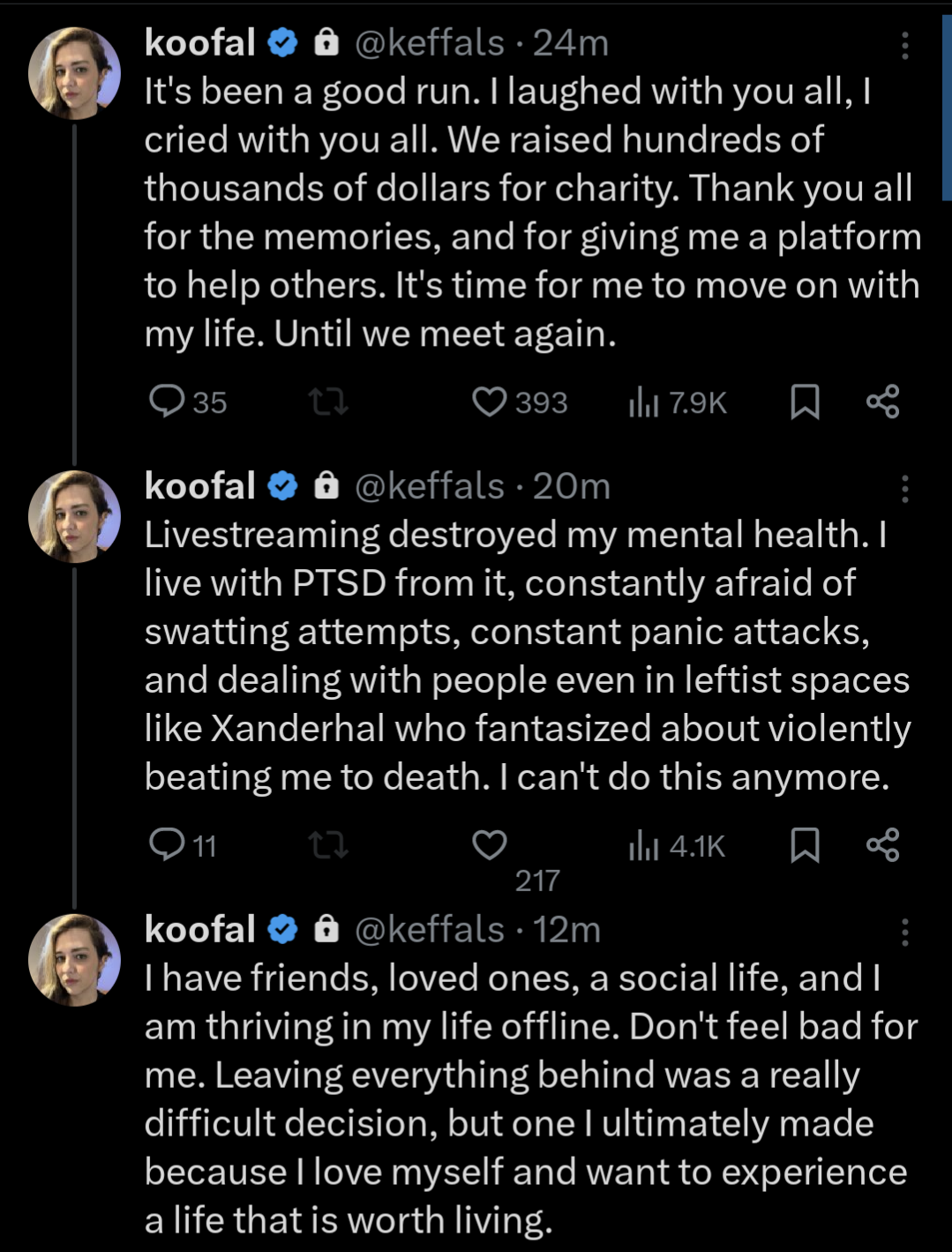Open koofal avatar on the 12m tweet

(75, 960)
